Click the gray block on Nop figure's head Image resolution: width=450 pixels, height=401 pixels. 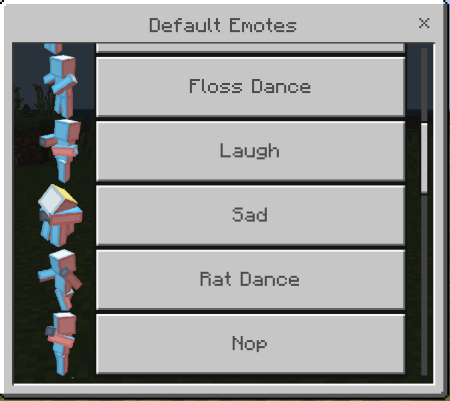50,331
